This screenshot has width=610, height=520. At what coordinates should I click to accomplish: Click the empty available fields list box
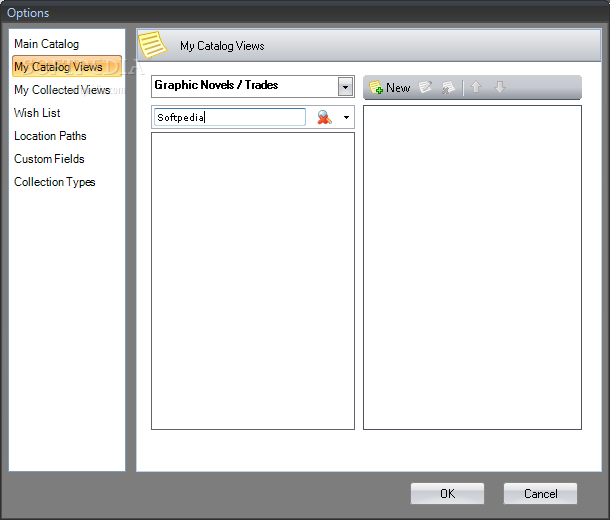point(253,281)
